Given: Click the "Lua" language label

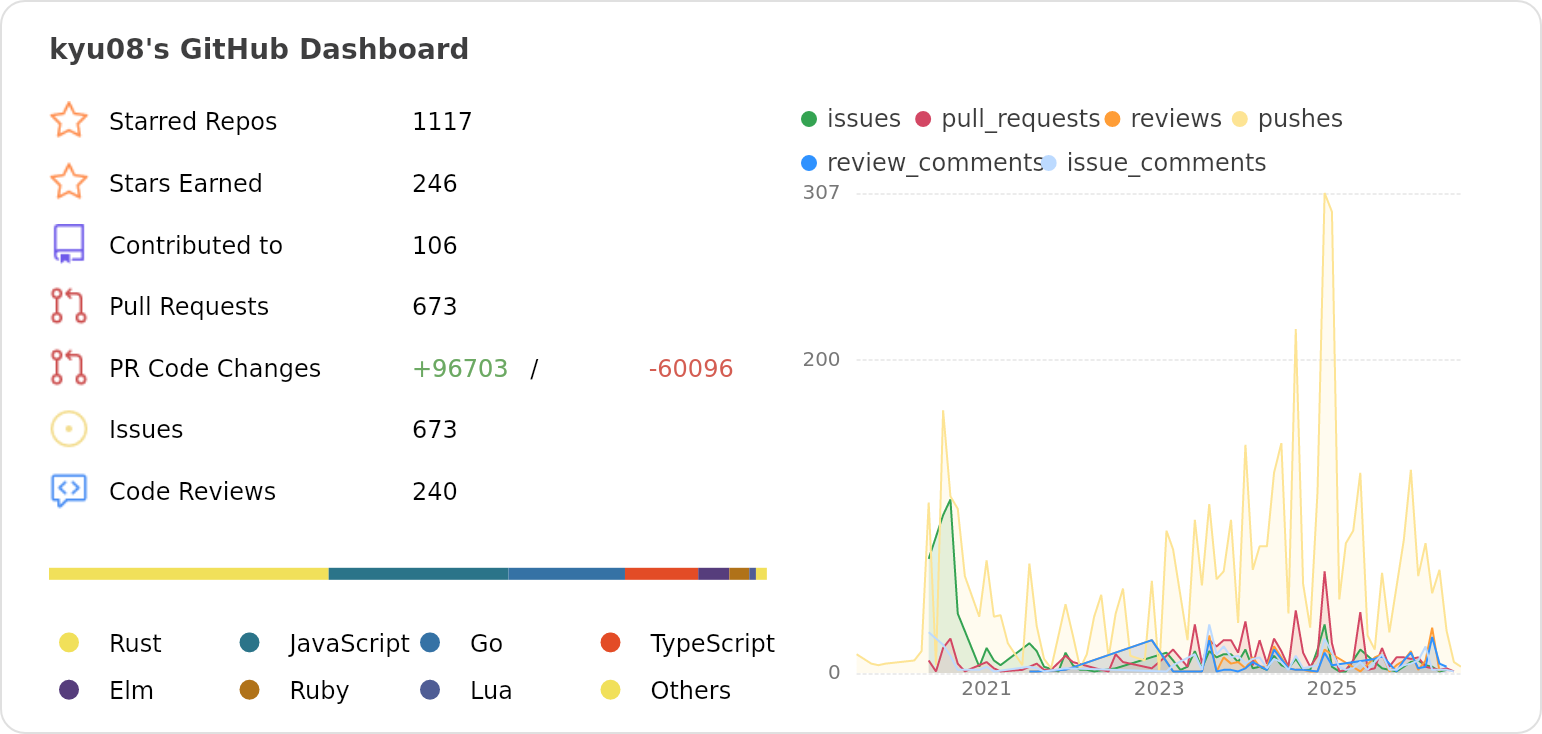Looking at the screenshot, I should pyautogui.click(x=491, y=691).
